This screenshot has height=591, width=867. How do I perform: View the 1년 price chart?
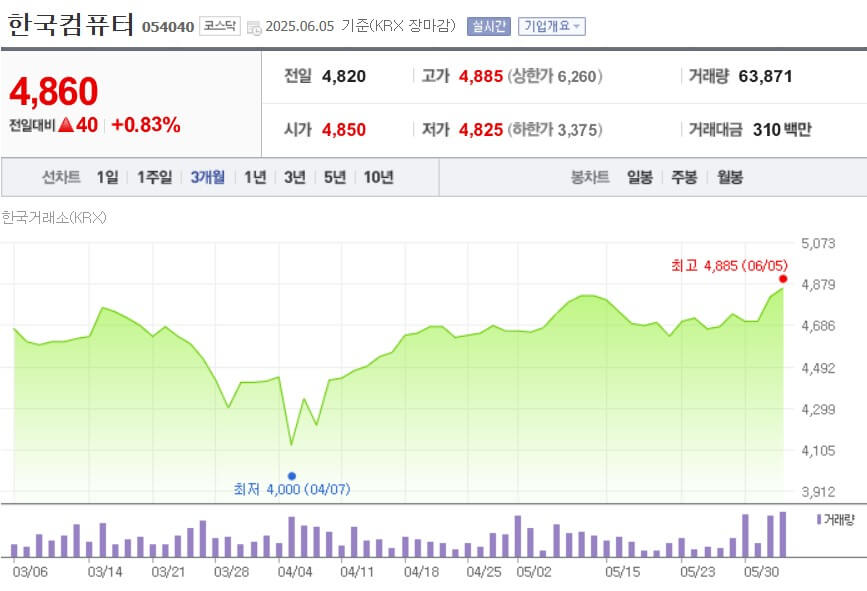pyautogui.click(x=257, y=177)
